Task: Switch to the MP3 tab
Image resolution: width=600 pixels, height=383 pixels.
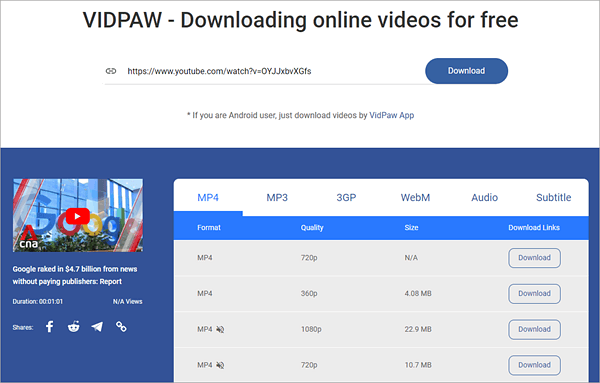Action: (277, 197)
